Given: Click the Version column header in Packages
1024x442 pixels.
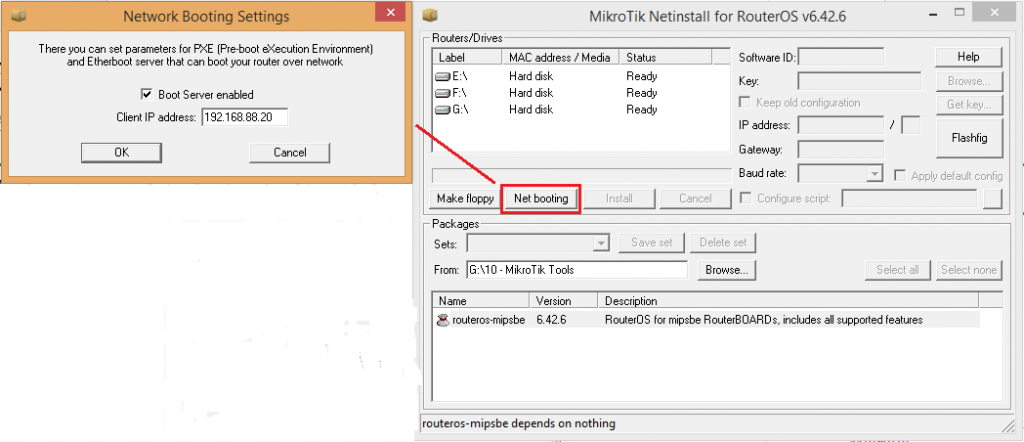Looking at the screenshot, I should 564,301.
